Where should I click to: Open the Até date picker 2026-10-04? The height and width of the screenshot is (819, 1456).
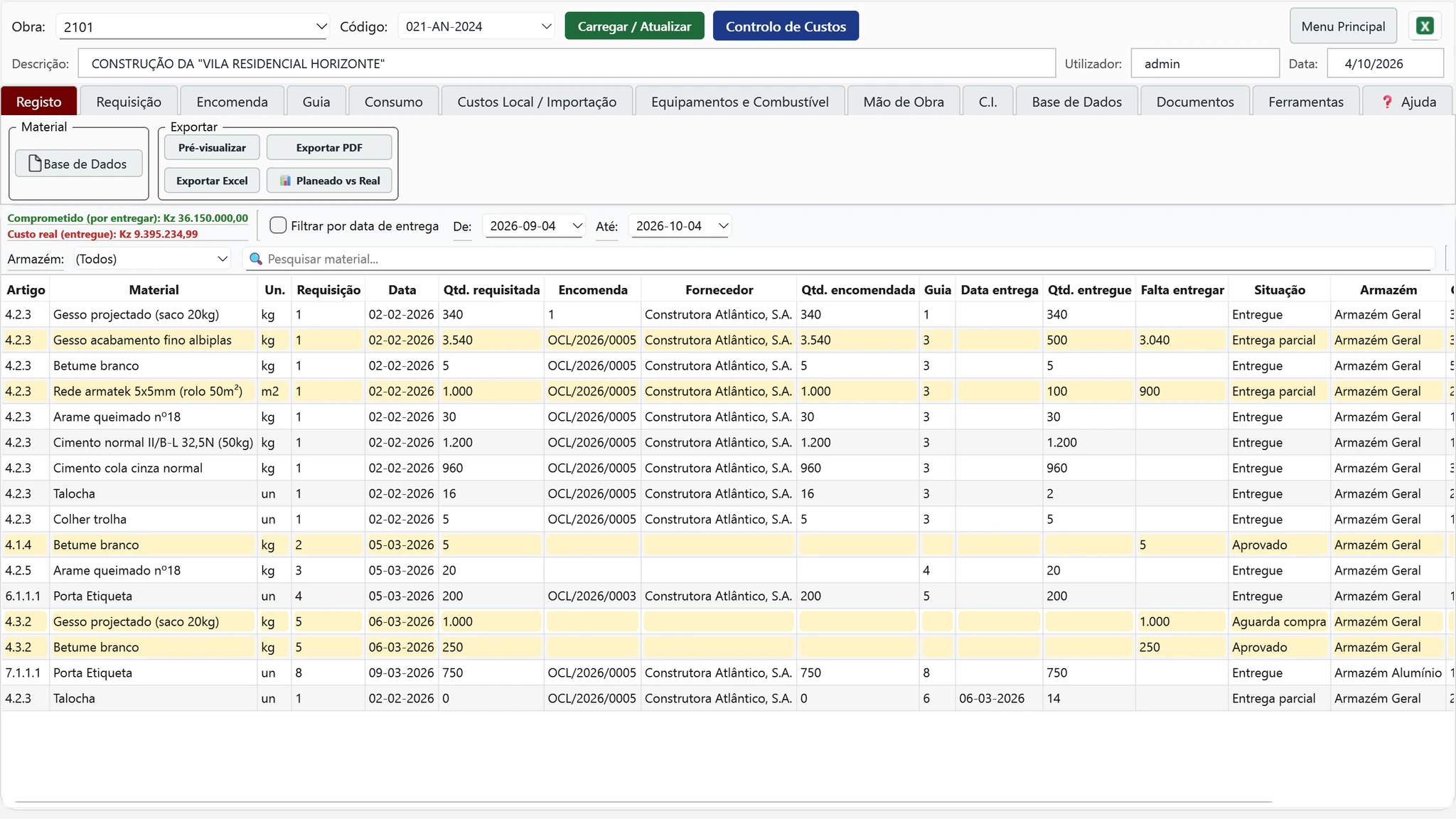pyautogui.click(x=680, y=226)
